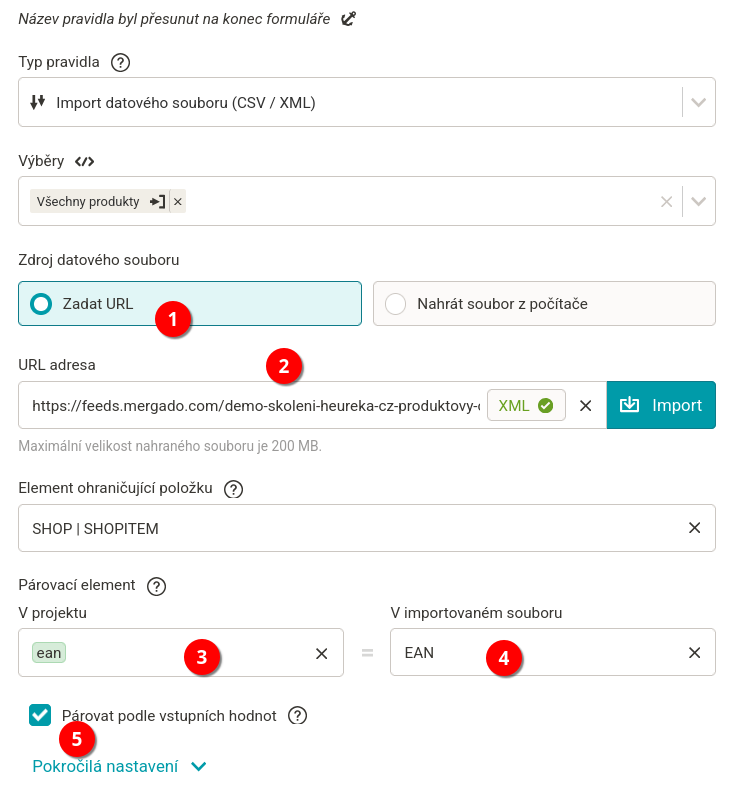Open the Typ pravidla dropdown arrow
734x801 pixels.
pos(699,102)
